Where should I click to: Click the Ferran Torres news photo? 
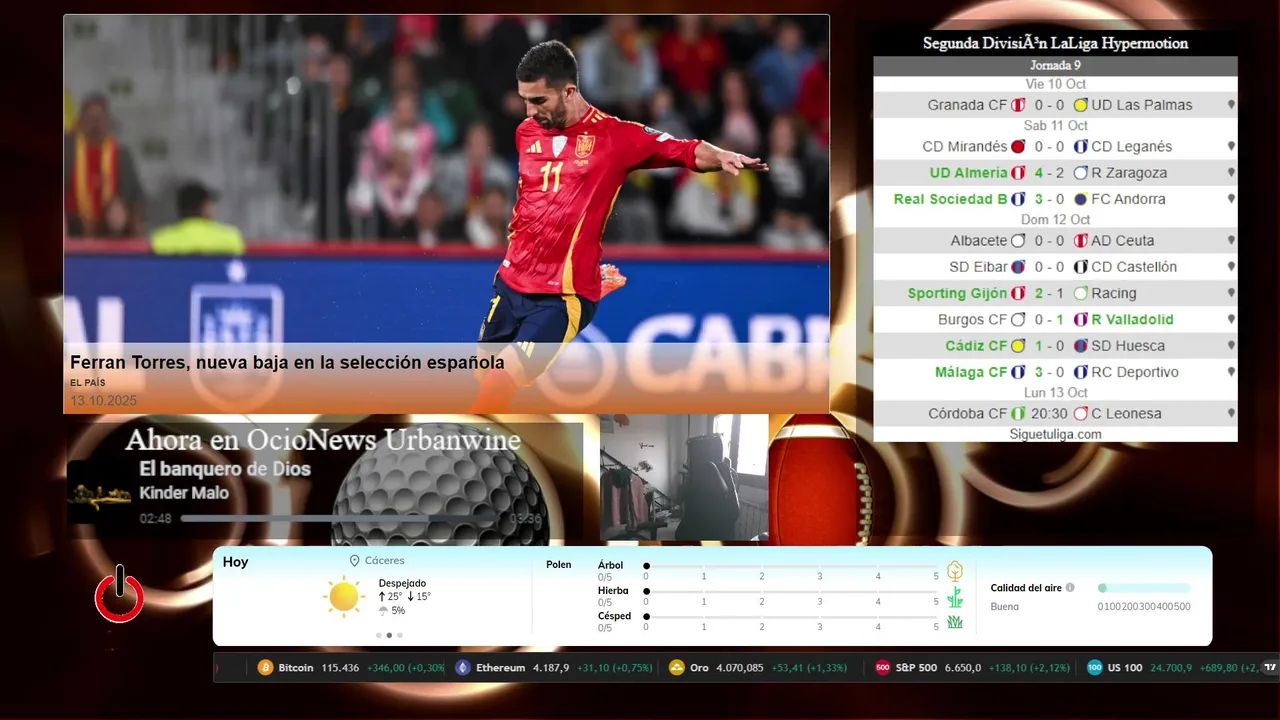point(447,214)
